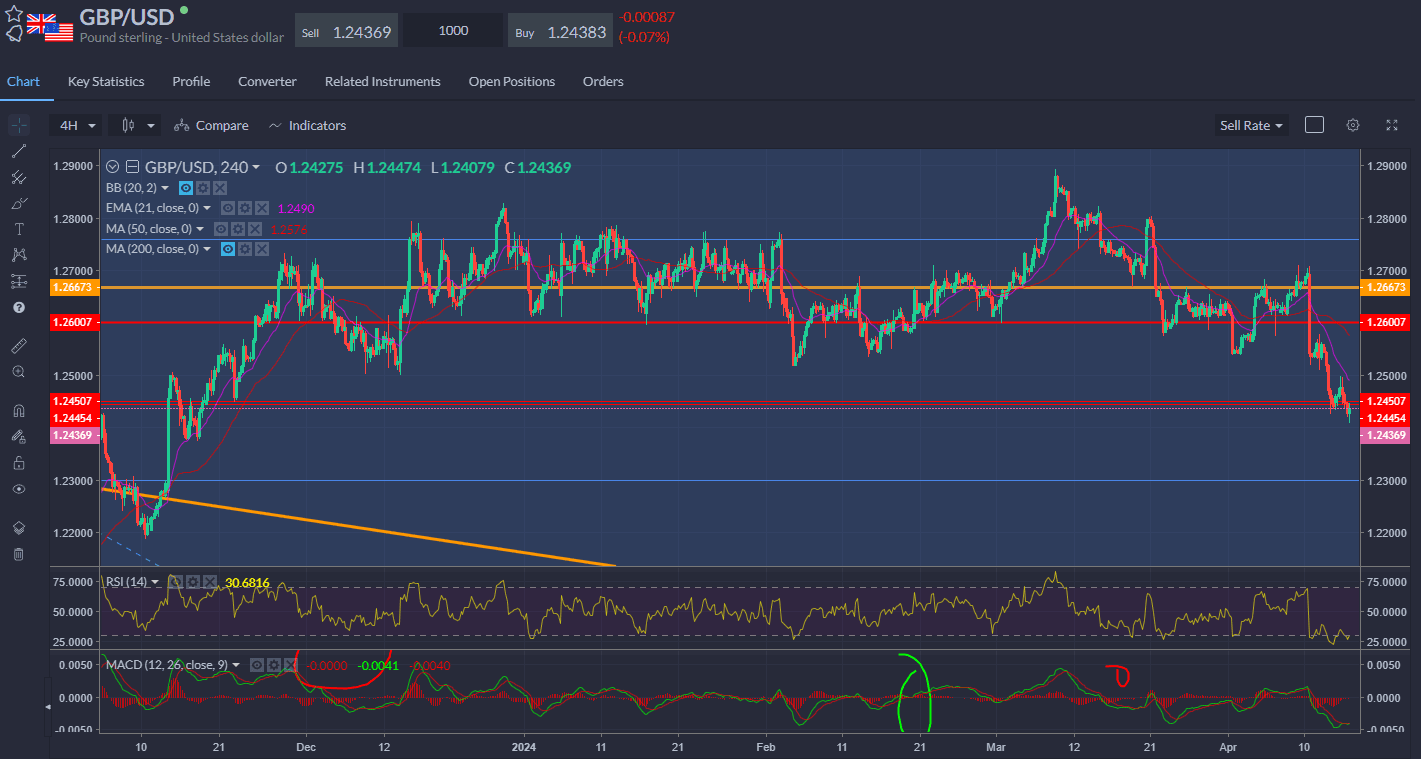The image size is (1421, 759).
Task: Remove all drawings with the trash icon
Action: pyautogui.click(x=18, y=553)
